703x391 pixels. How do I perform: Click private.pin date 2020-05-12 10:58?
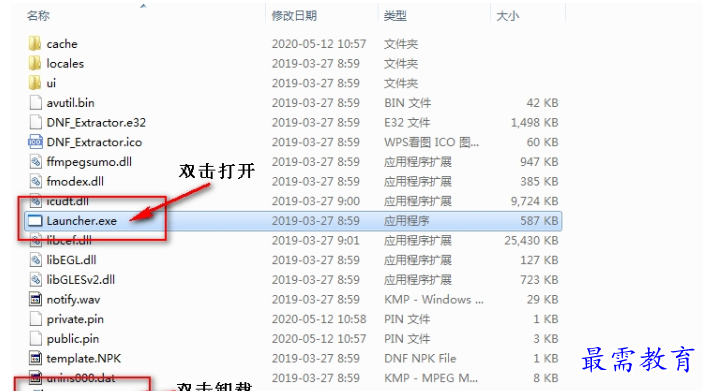pos(319,319)
